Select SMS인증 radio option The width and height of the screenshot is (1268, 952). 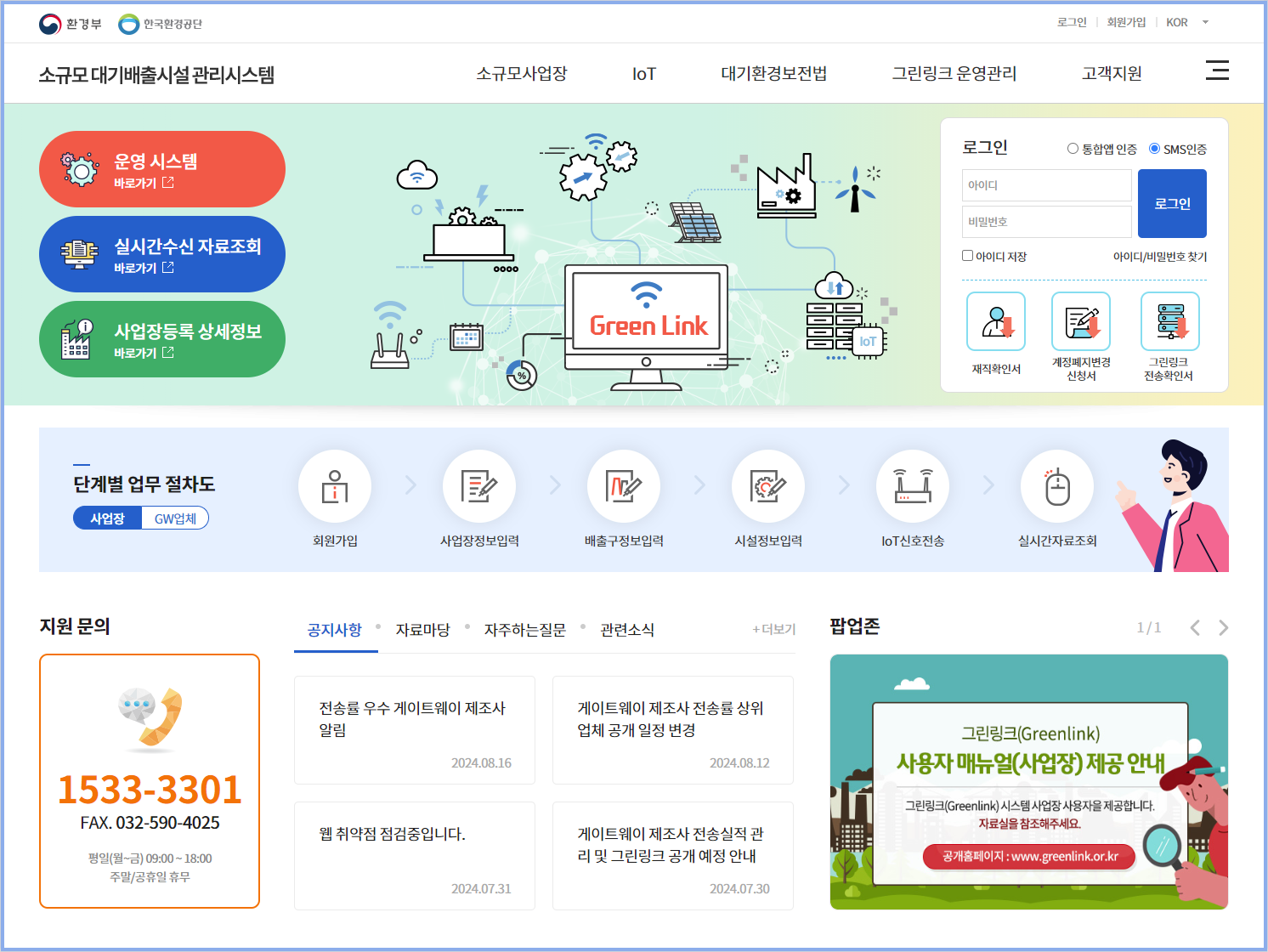coord(1154,149)
